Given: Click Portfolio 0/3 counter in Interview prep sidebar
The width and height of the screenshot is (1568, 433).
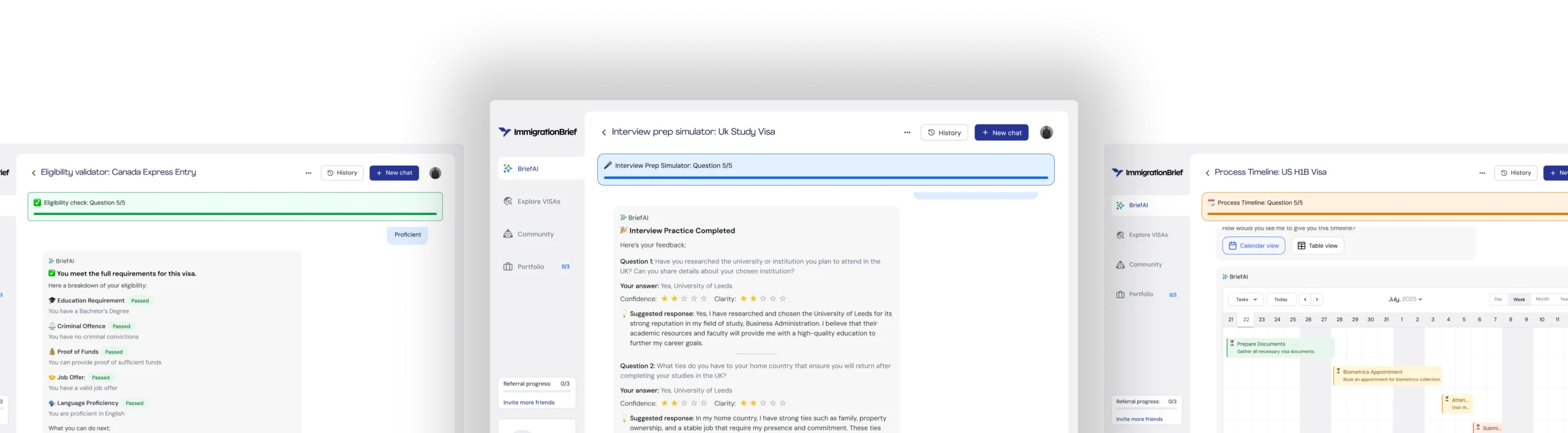Looking at the screenshot, I should point(565,266).
